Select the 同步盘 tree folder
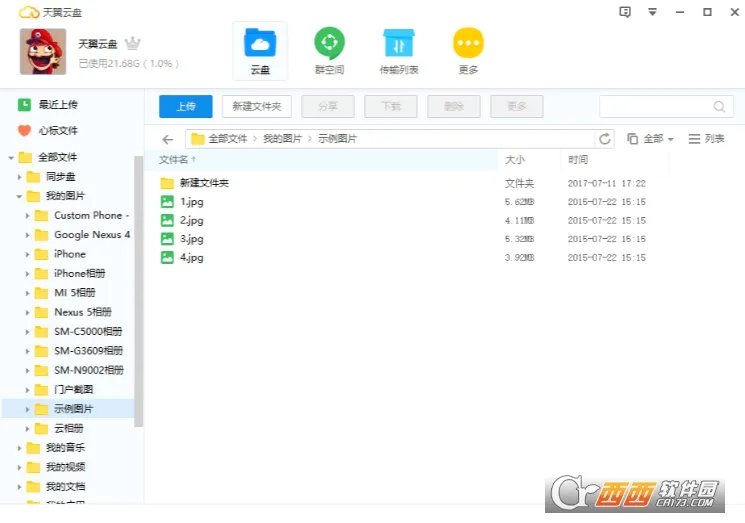The image size is (745, 523). click(60, 177)
